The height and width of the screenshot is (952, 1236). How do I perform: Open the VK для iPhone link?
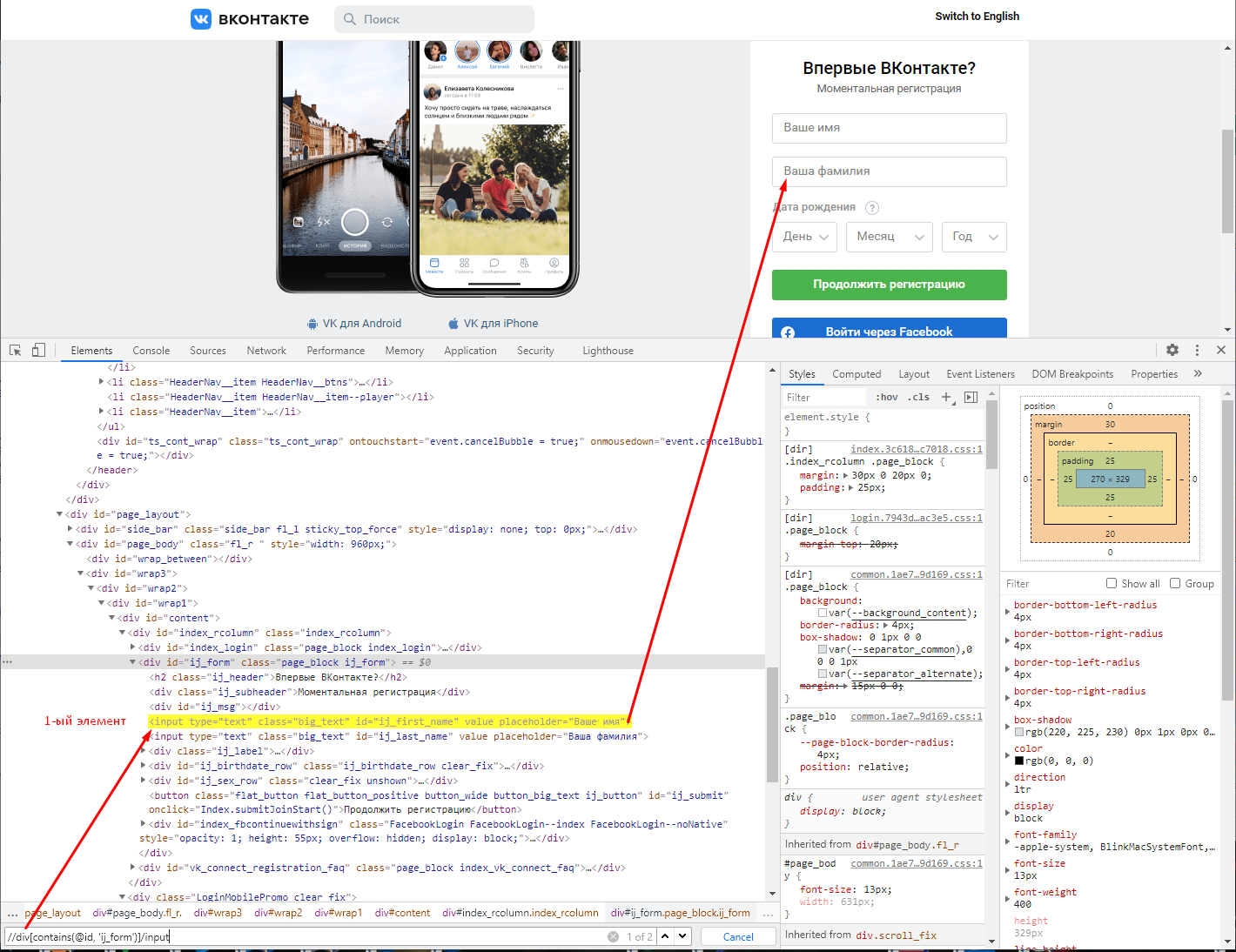[x=494, y=324]
